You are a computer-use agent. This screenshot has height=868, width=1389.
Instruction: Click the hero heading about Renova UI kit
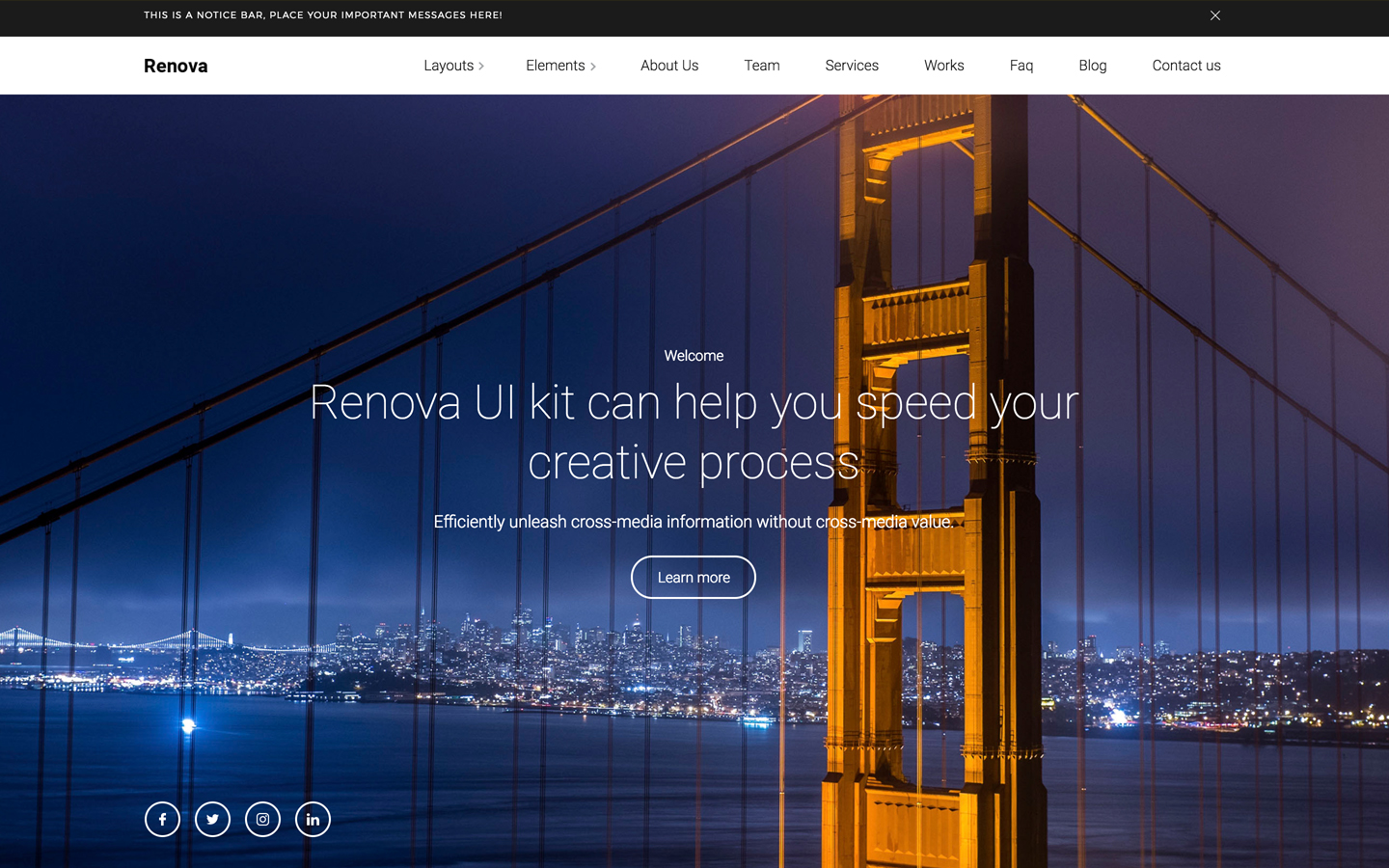[694, 432]
